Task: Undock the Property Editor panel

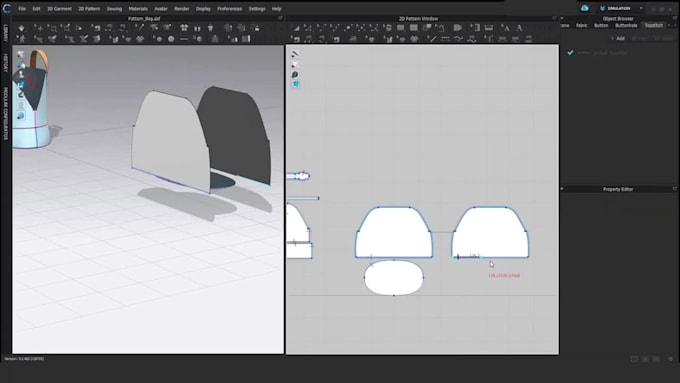Action: [675, 189]
